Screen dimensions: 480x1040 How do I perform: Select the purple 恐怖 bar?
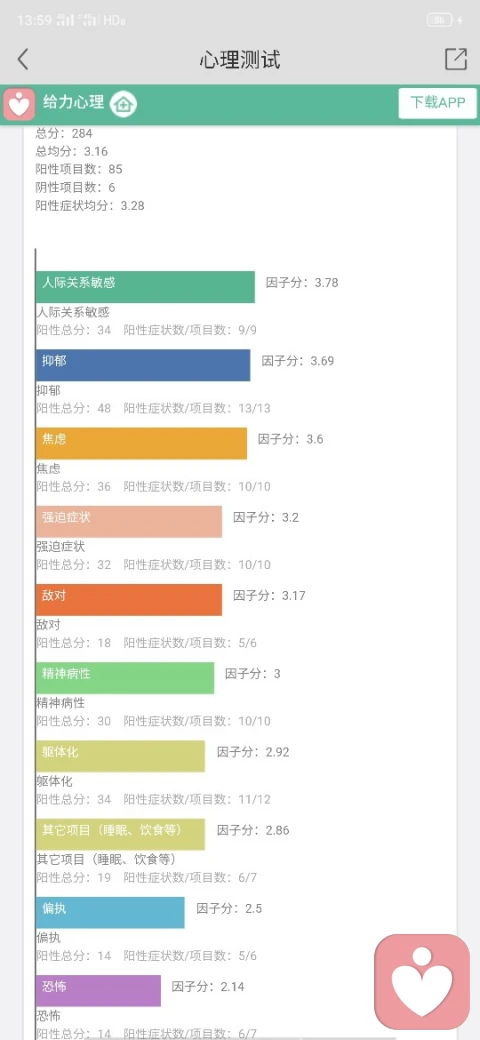(x=98, y=991)
